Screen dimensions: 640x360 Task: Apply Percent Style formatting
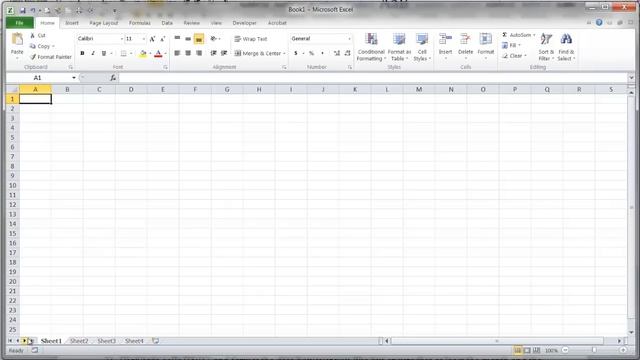(x=311, y=53)
